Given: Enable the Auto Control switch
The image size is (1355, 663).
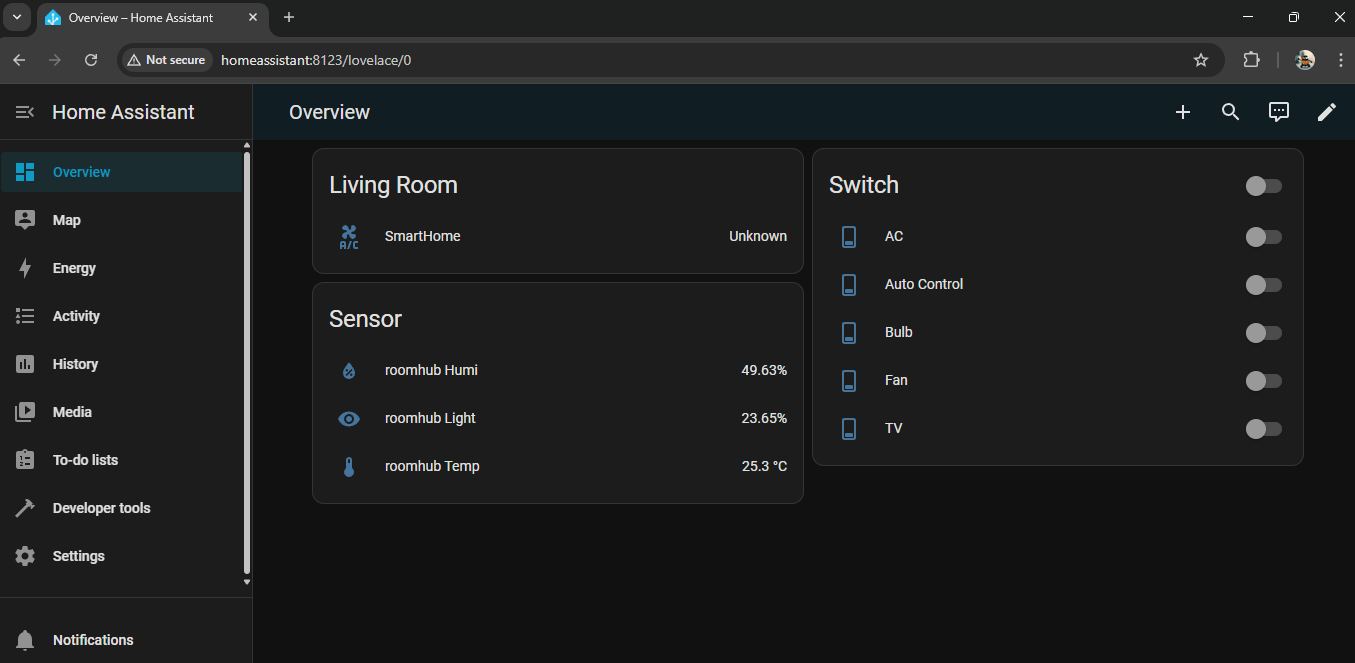Looking at the screenshot, I should click(x=1263, y=285).
